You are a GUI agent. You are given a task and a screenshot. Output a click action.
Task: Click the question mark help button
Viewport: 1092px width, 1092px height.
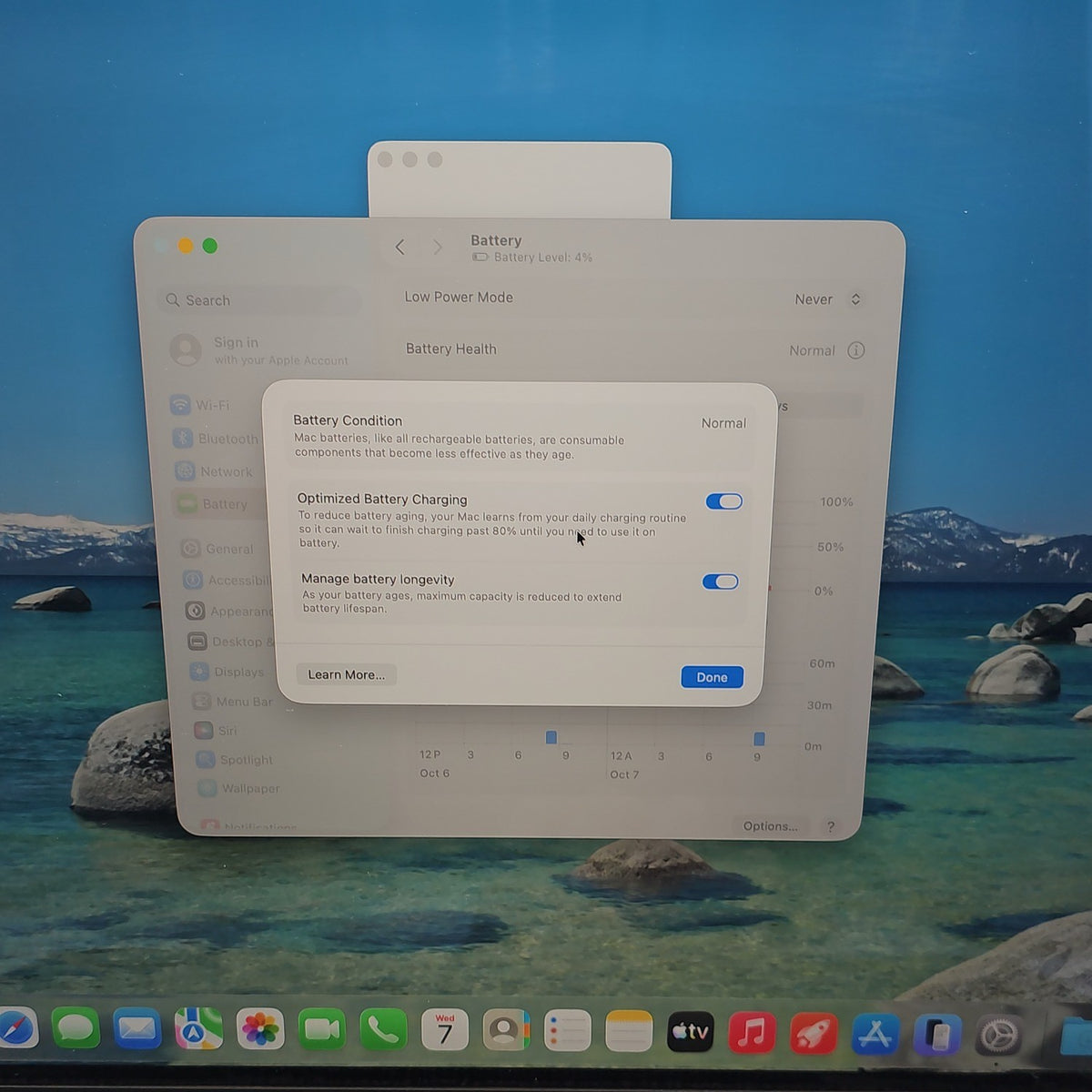click(830, 827)
